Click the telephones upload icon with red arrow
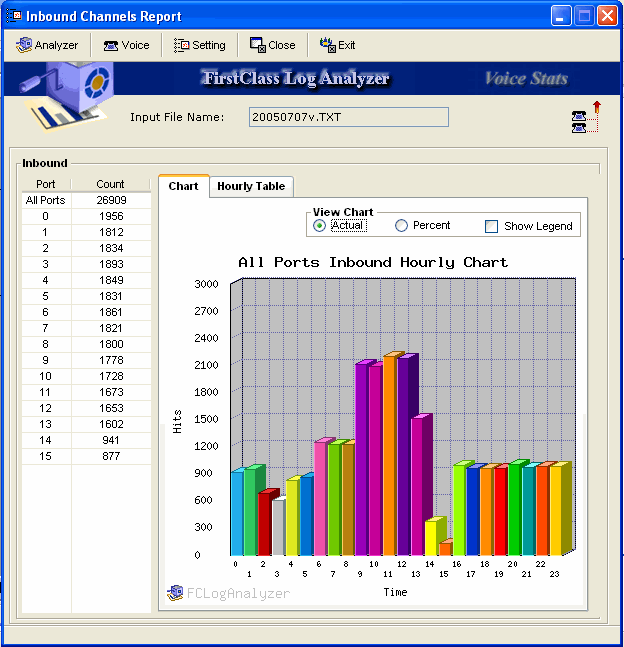Image resolution: width=624 pixels, height=647 pixels. point(585,117)
